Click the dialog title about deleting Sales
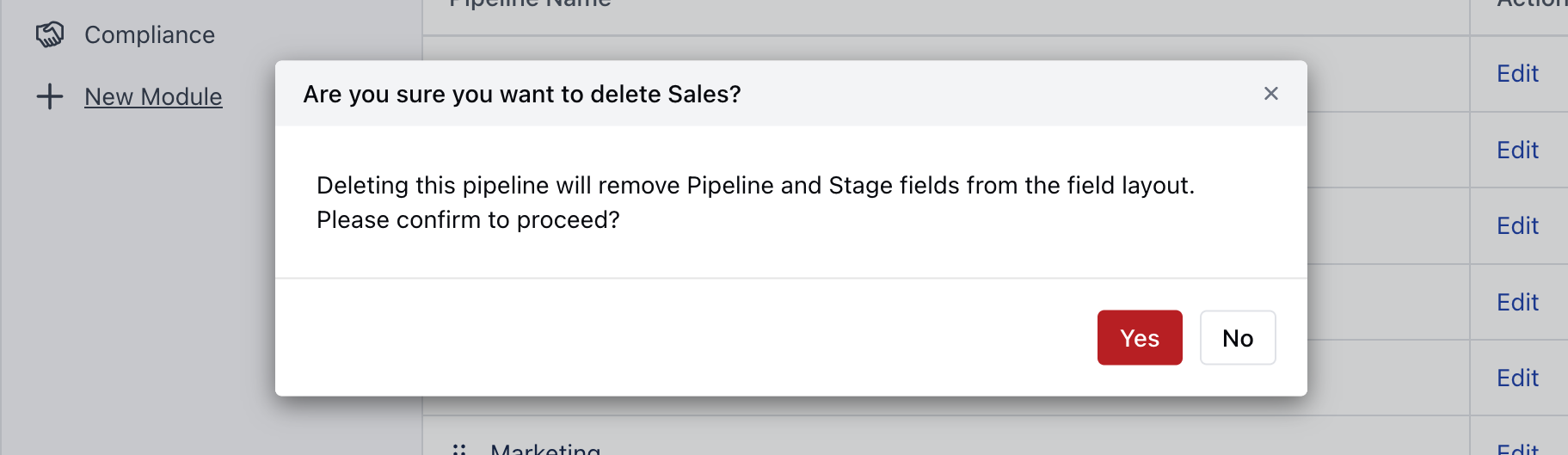Screen dimensions: 1568x455 (521, 94)
